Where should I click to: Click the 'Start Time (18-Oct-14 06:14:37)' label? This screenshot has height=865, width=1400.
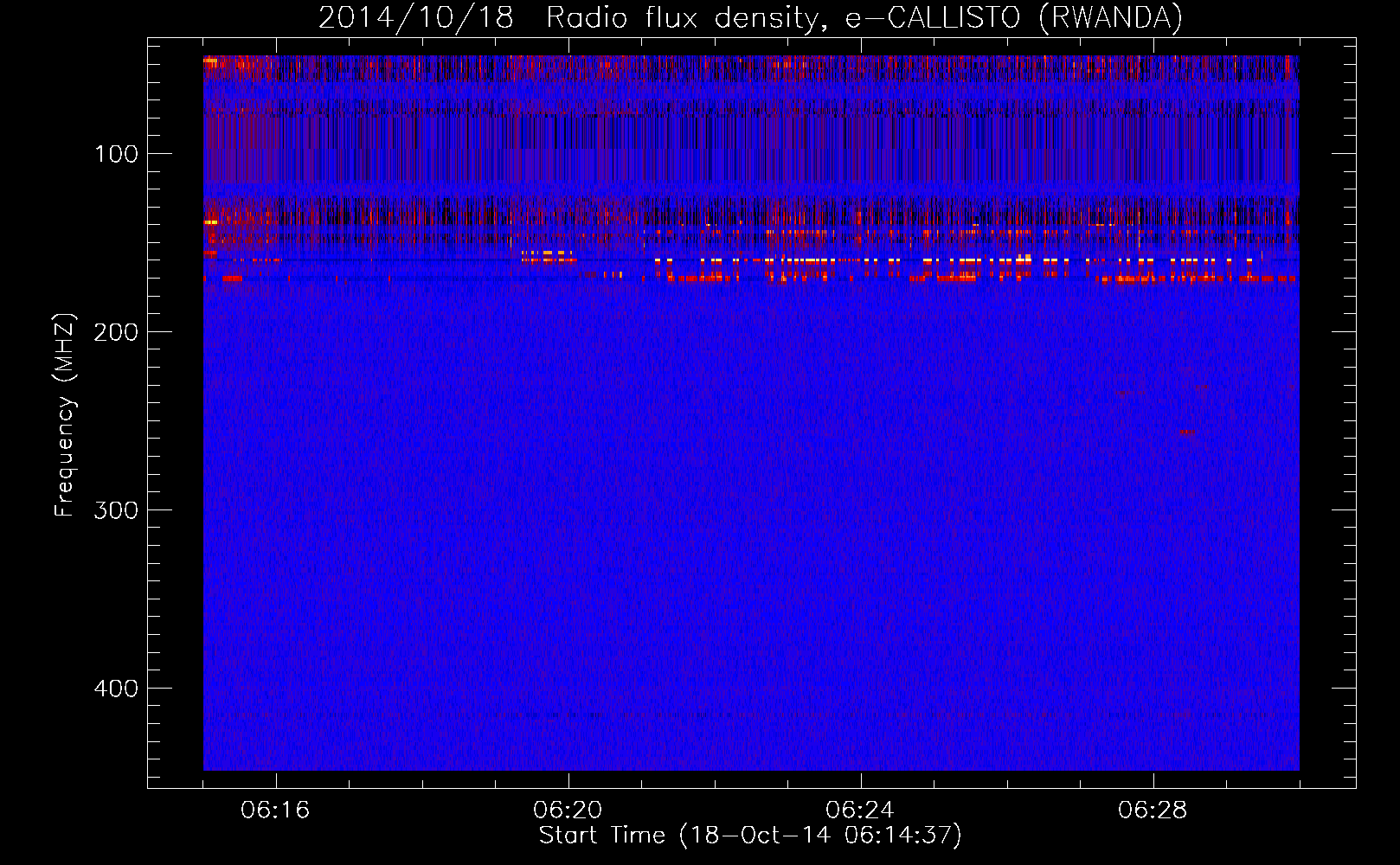[x=750, y=836]
